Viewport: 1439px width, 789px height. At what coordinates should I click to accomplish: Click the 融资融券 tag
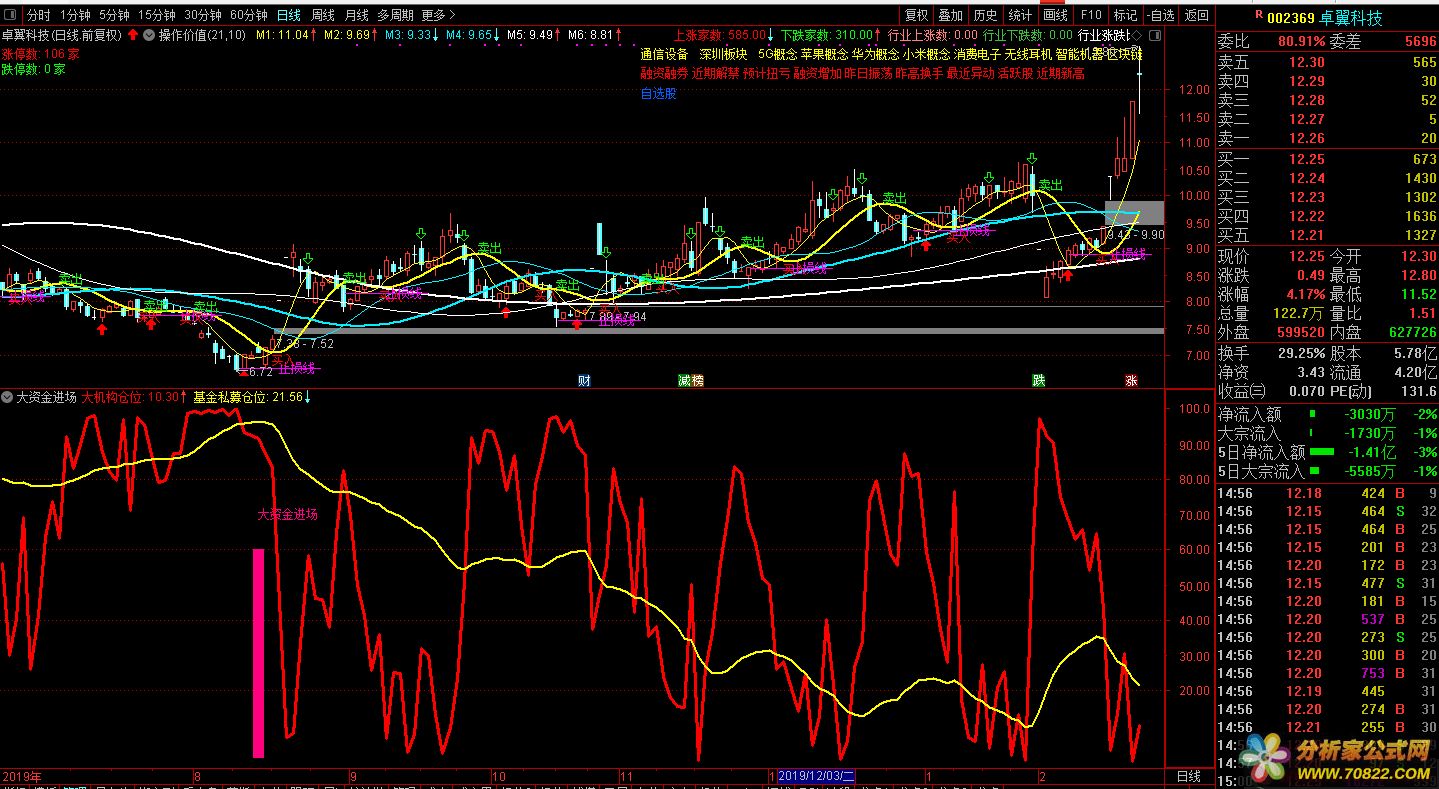[x=664, y=74]
